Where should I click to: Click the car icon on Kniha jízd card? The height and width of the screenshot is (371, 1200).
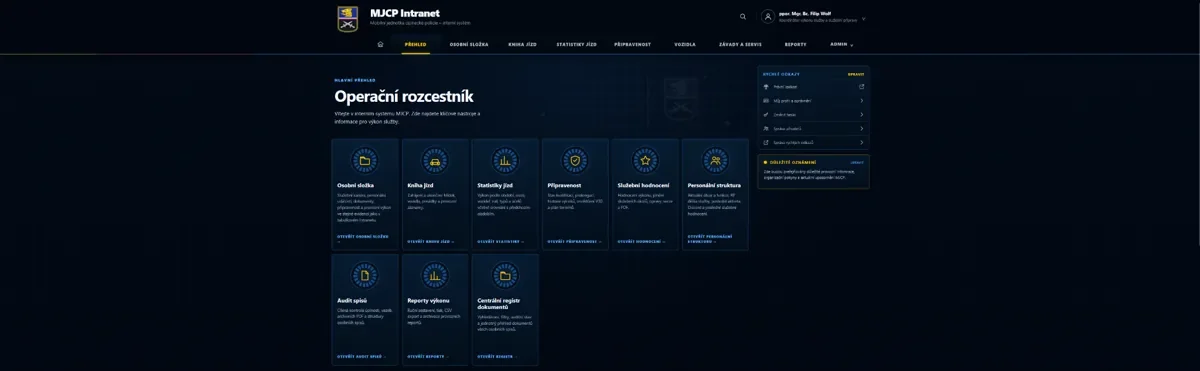click(x=435, y=160)
